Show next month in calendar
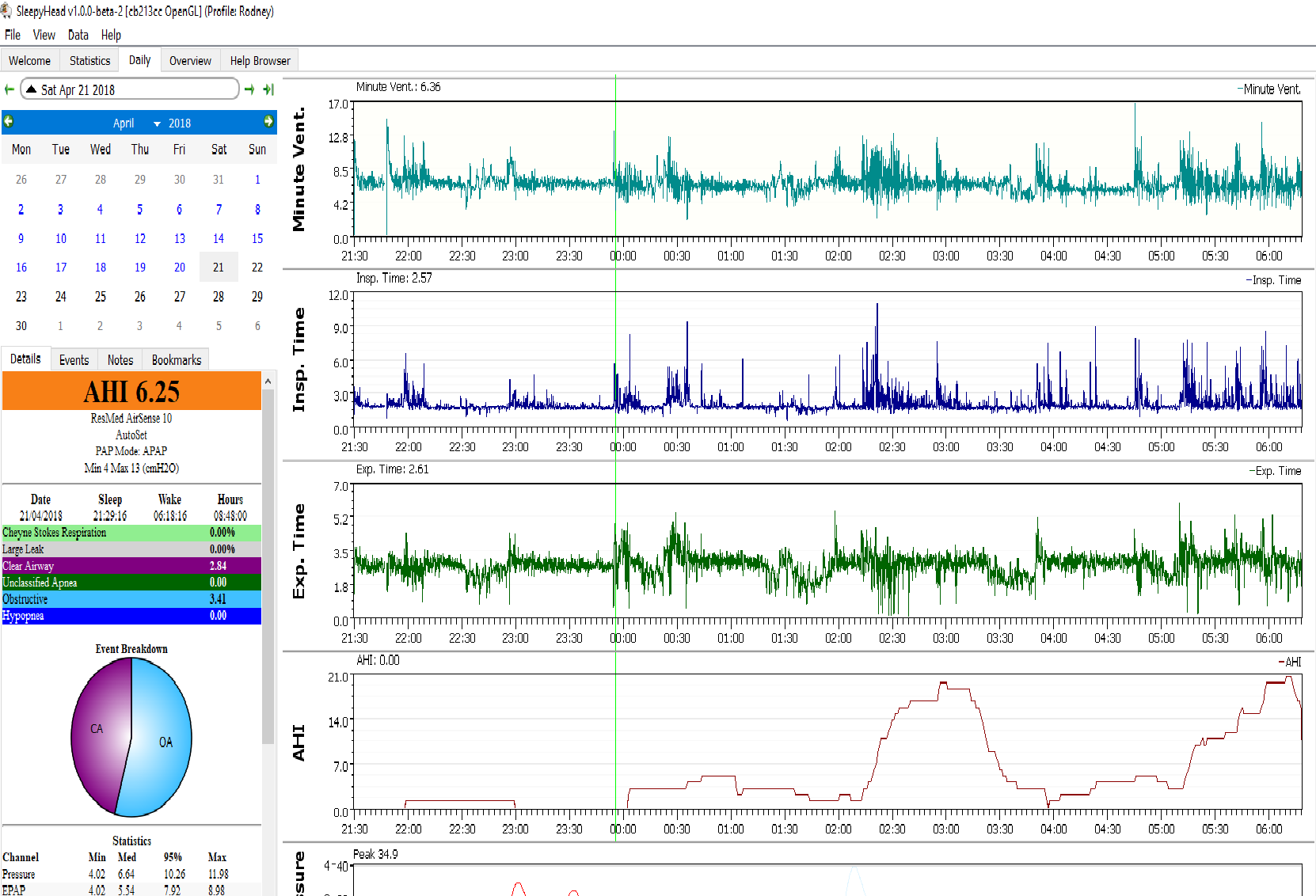The image size is (1316, 896). click(268, 121)
